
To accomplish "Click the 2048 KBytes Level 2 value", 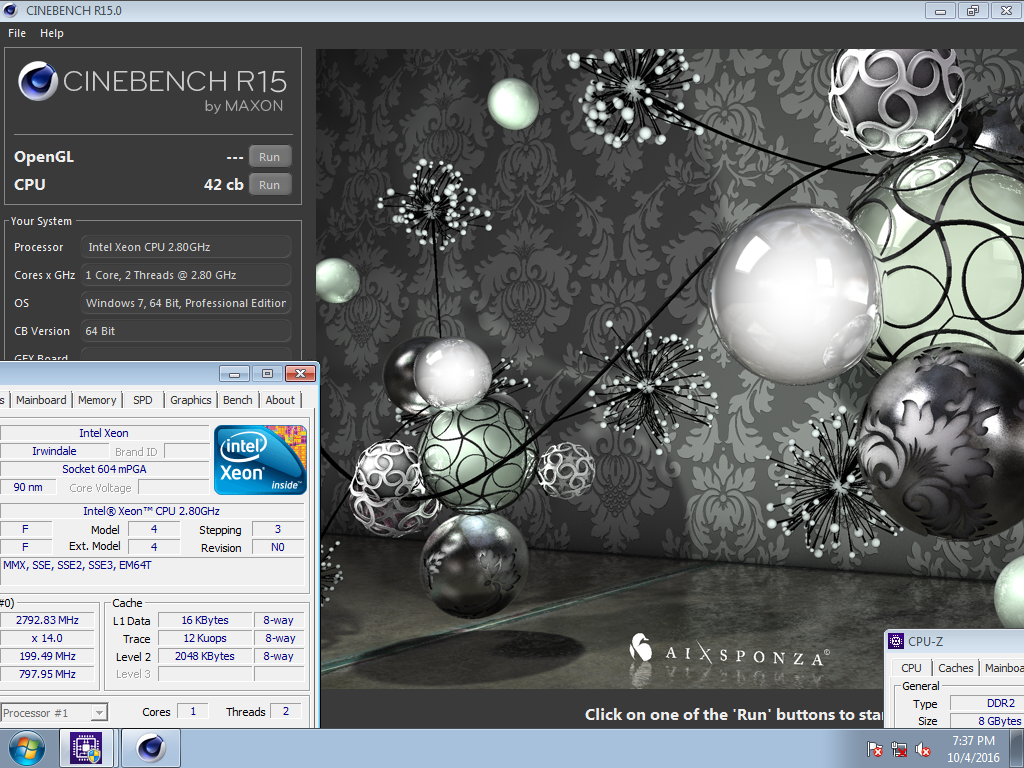I will [205, 656].
